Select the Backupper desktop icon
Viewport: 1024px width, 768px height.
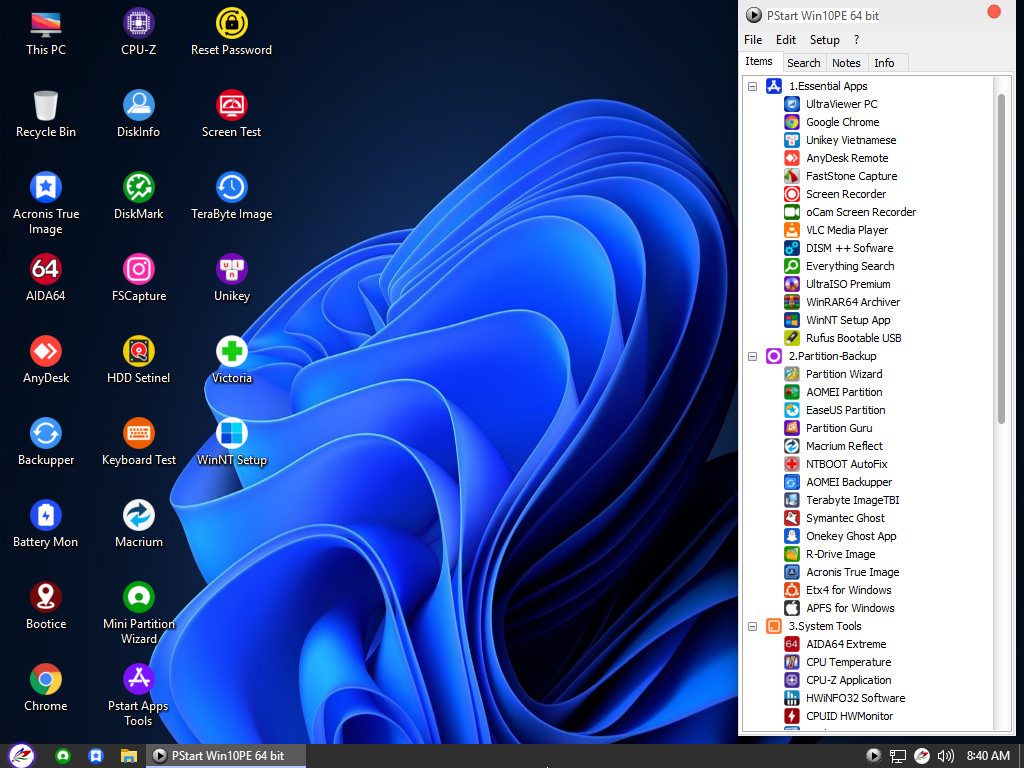pos(46,443)
